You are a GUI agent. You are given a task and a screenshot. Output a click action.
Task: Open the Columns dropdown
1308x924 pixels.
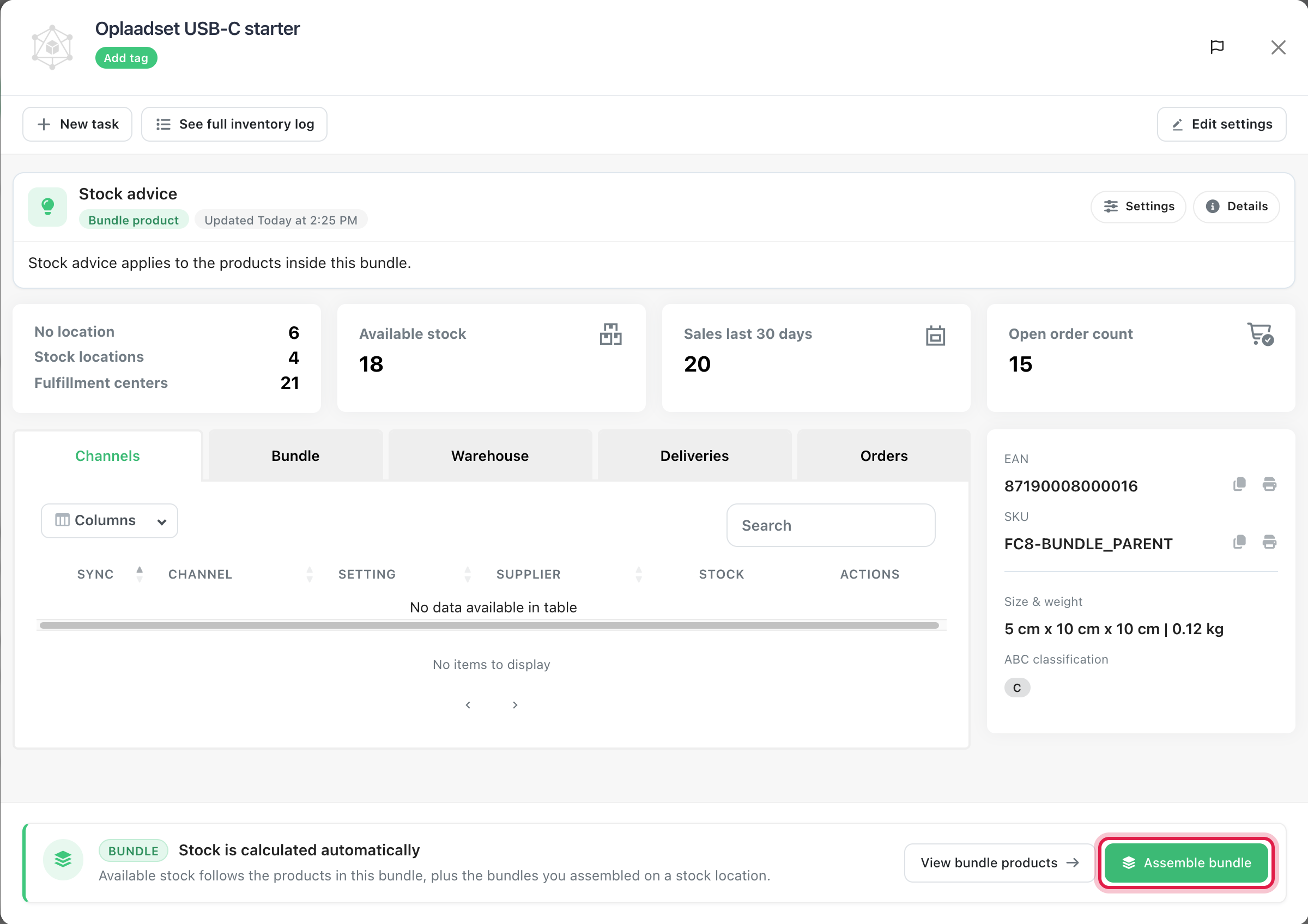(x=110, y=520)
